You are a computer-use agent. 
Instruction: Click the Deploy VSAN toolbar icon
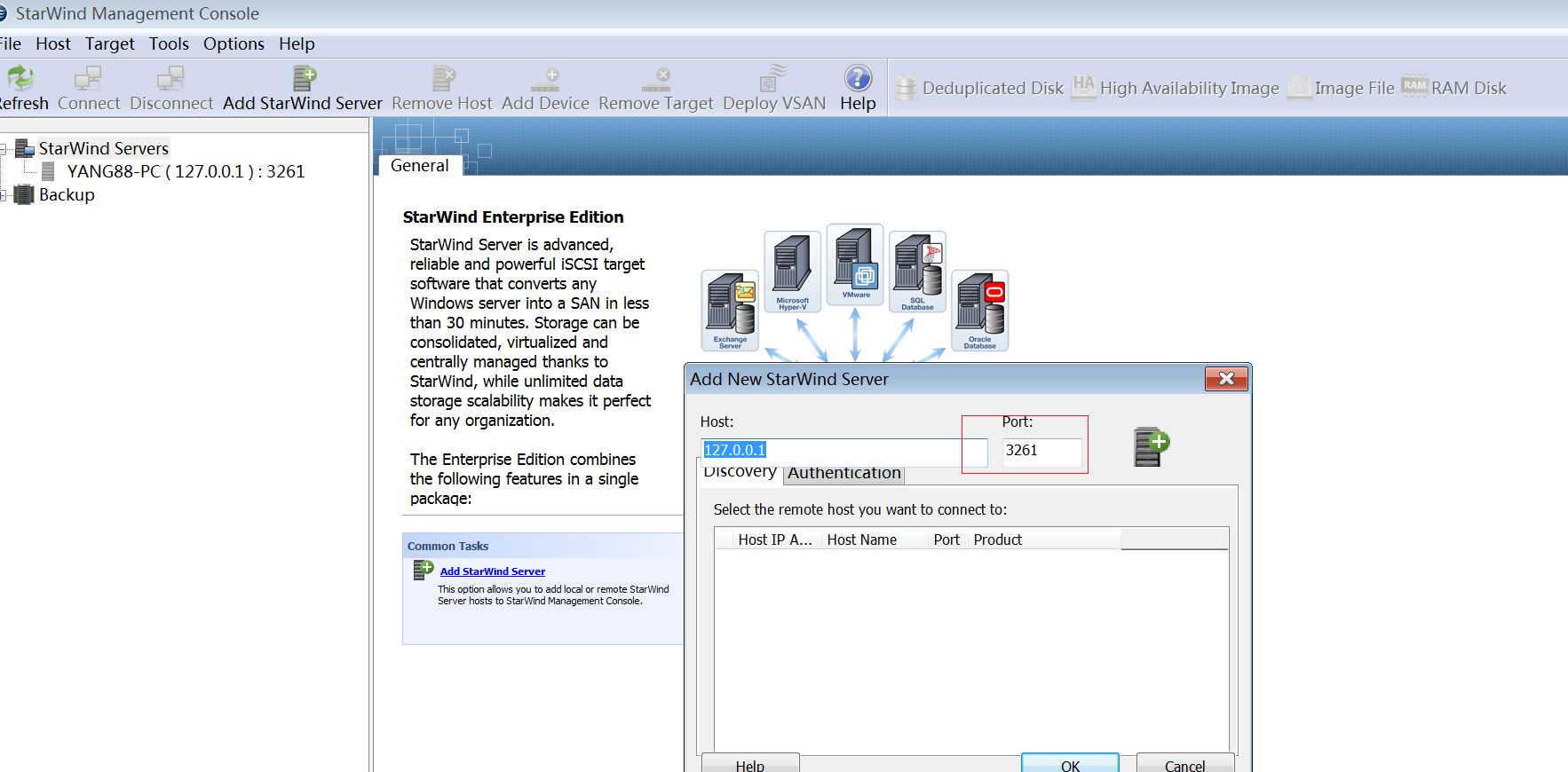[773, 78]
